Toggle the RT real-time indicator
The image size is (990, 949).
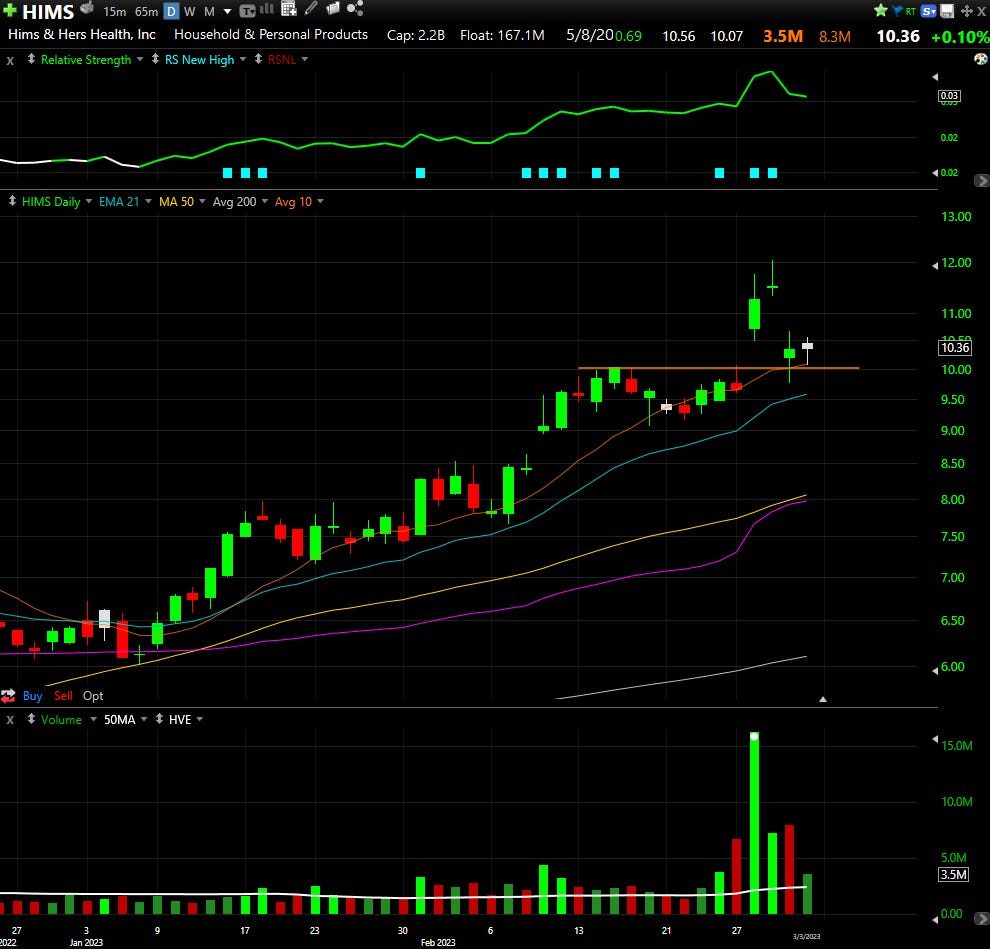pos(910,11)
